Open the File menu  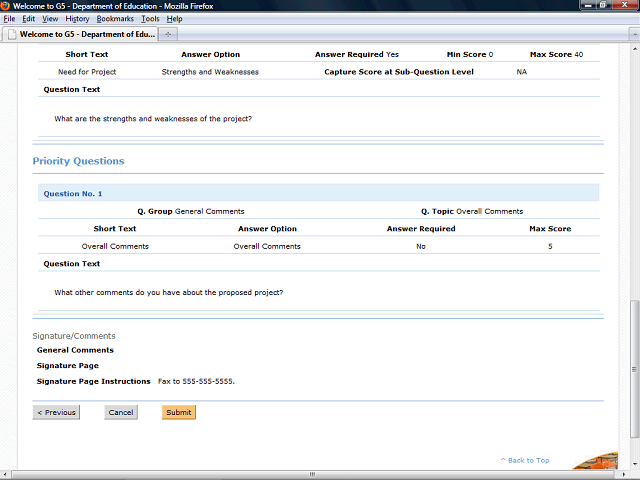9,19
